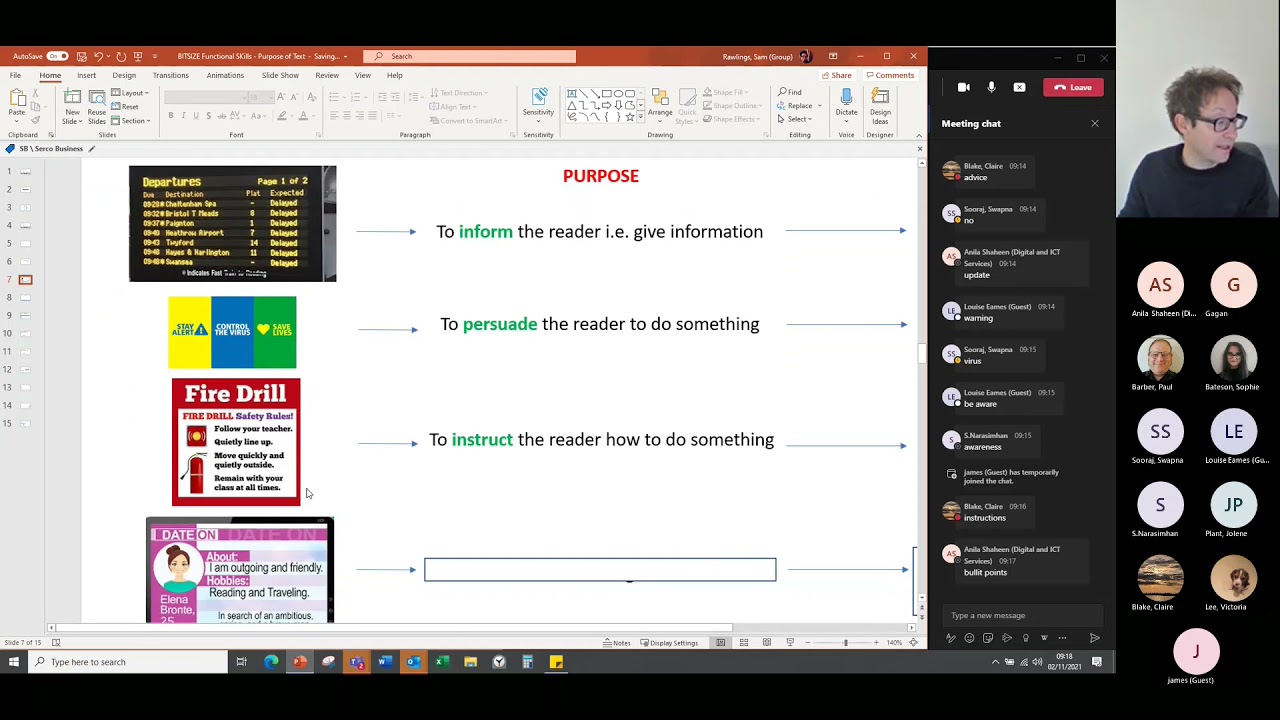
Task: Open the File menu
Action: [15, 75]
